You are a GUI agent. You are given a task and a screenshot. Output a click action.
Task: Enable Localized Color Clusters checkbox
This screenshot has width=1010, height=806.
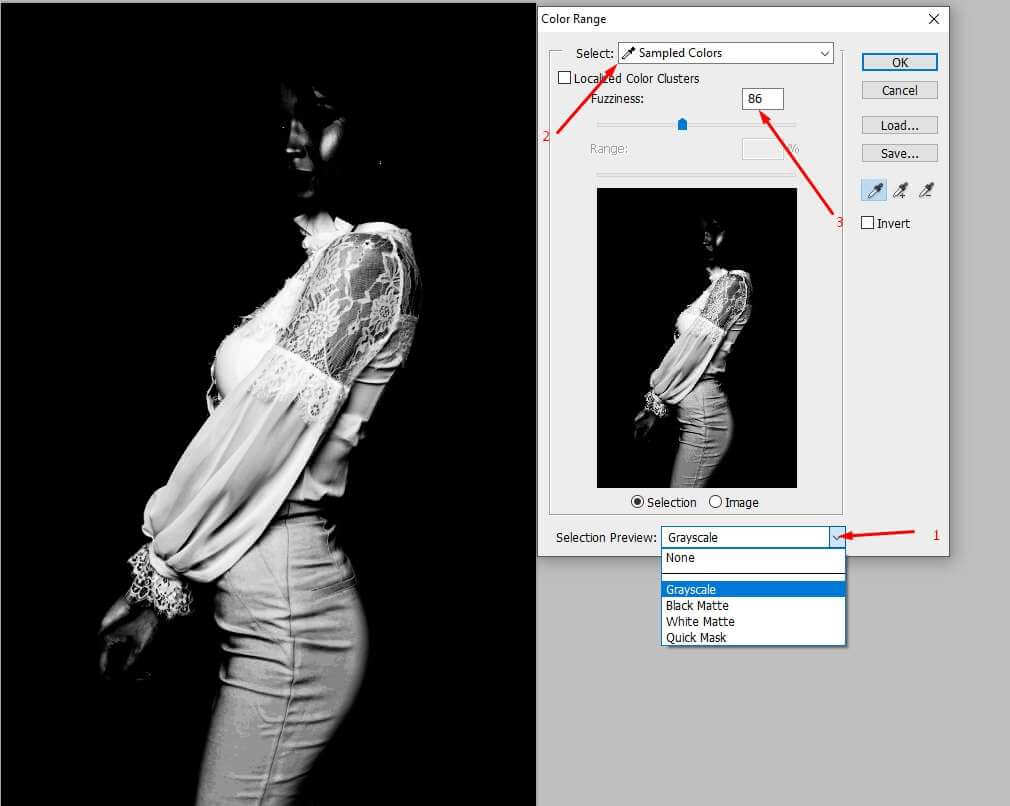565,78
